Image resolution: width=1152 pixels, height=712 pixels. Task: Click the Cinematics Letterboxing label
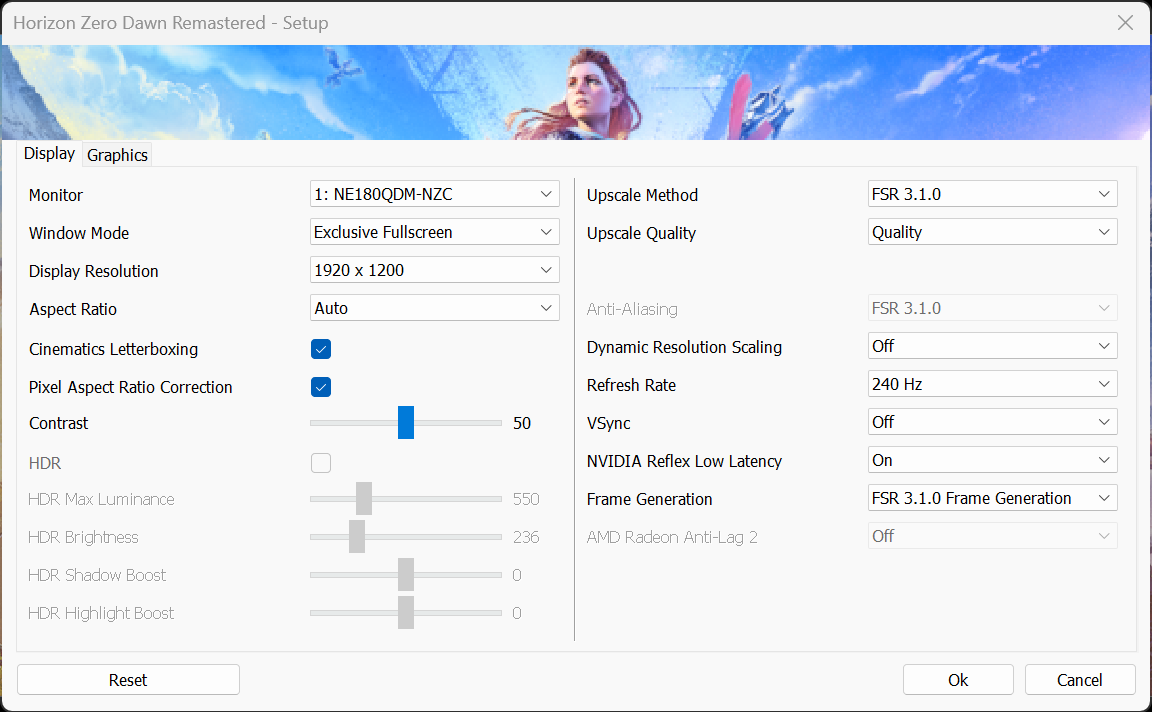[113, 349]
